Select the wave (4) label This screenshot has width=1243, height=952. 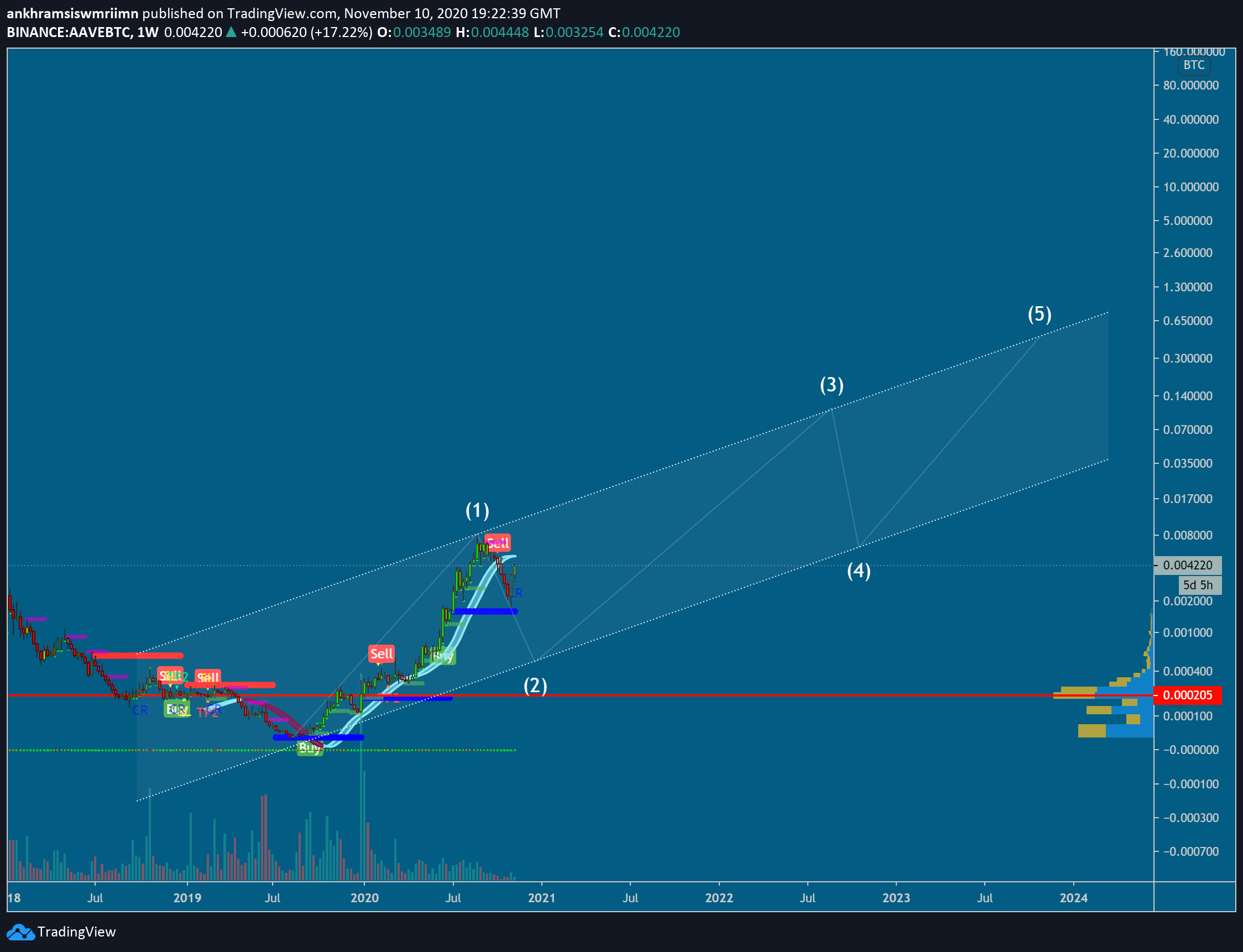[x=859, y=571]
